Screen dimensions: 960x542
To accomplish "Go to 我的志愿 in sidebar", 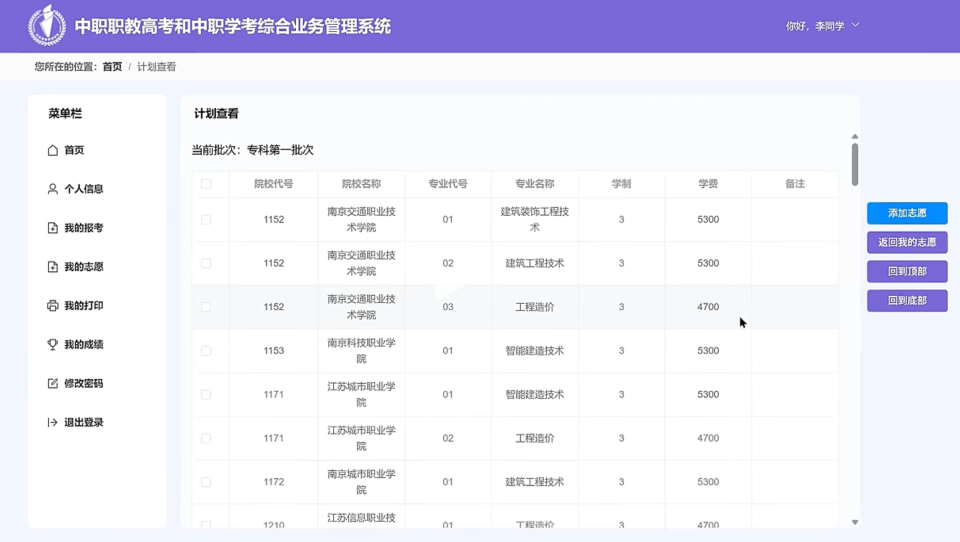I will click(x=84, y=266).
